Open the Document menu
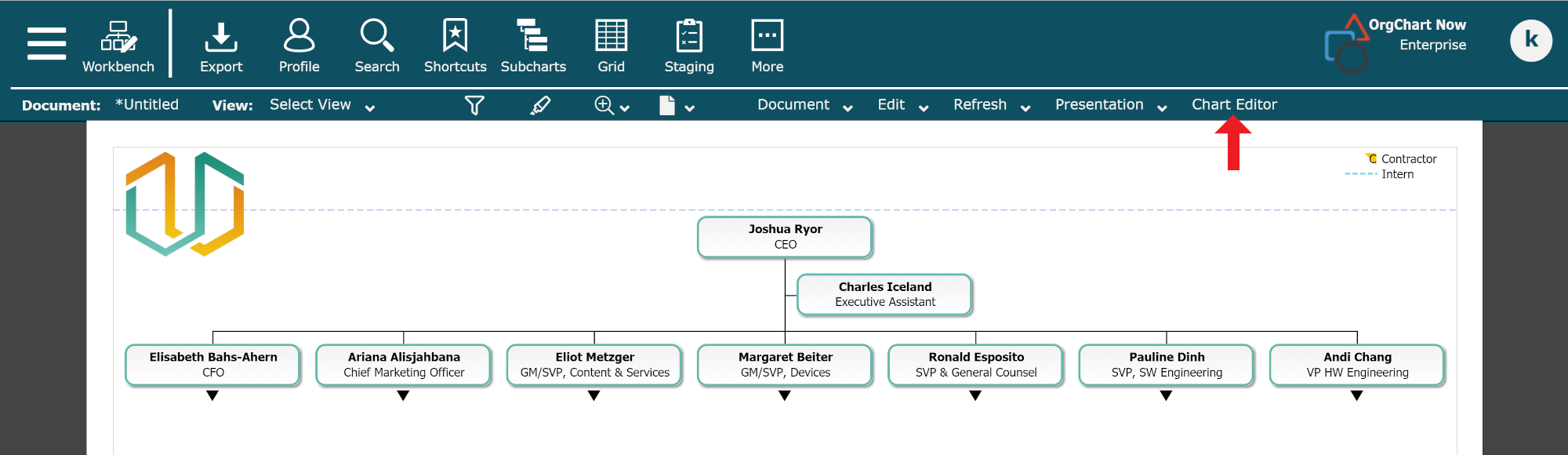This screenshot has height=455, width=1568. point(804,105)
